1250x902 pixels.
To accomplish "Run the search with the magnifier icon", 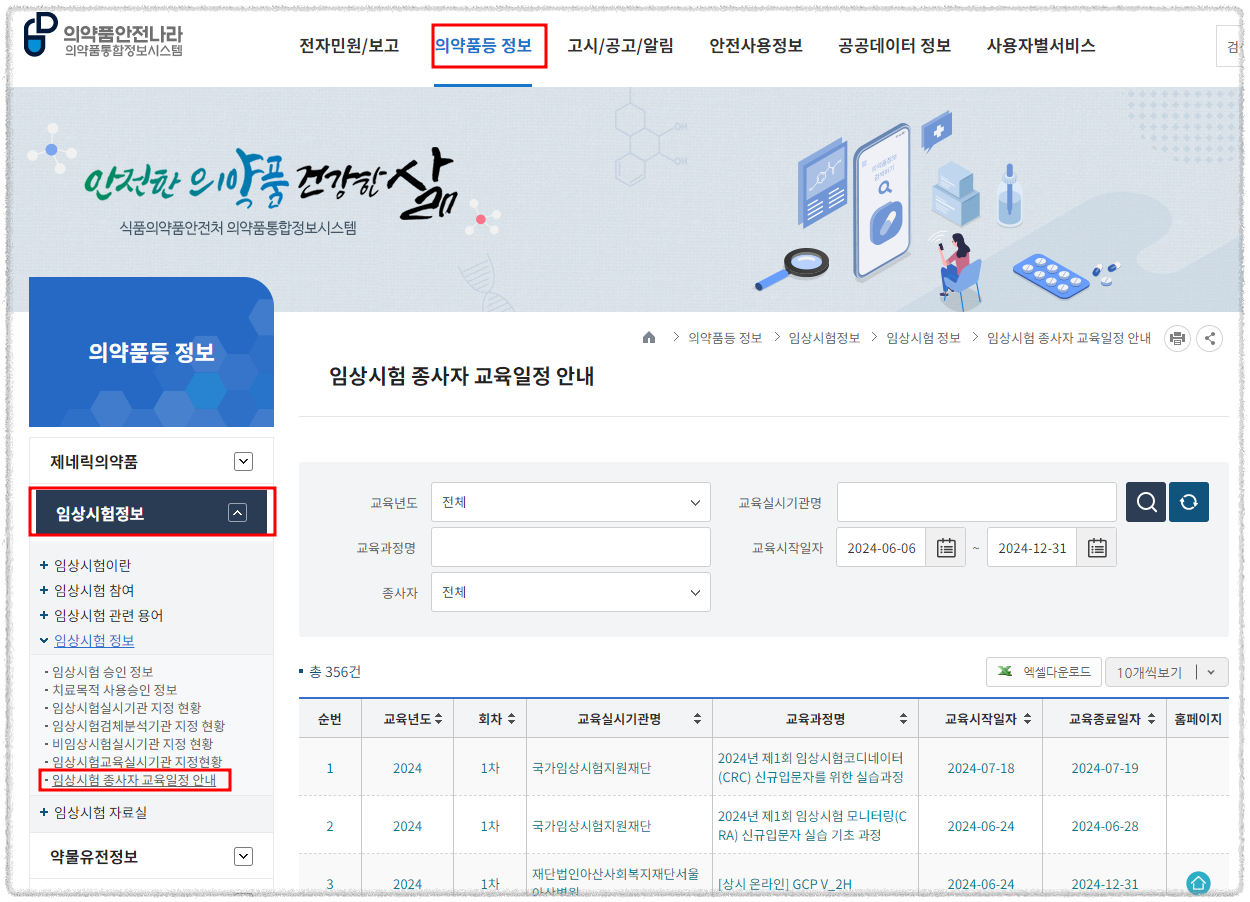I will tap(1146, 502).
